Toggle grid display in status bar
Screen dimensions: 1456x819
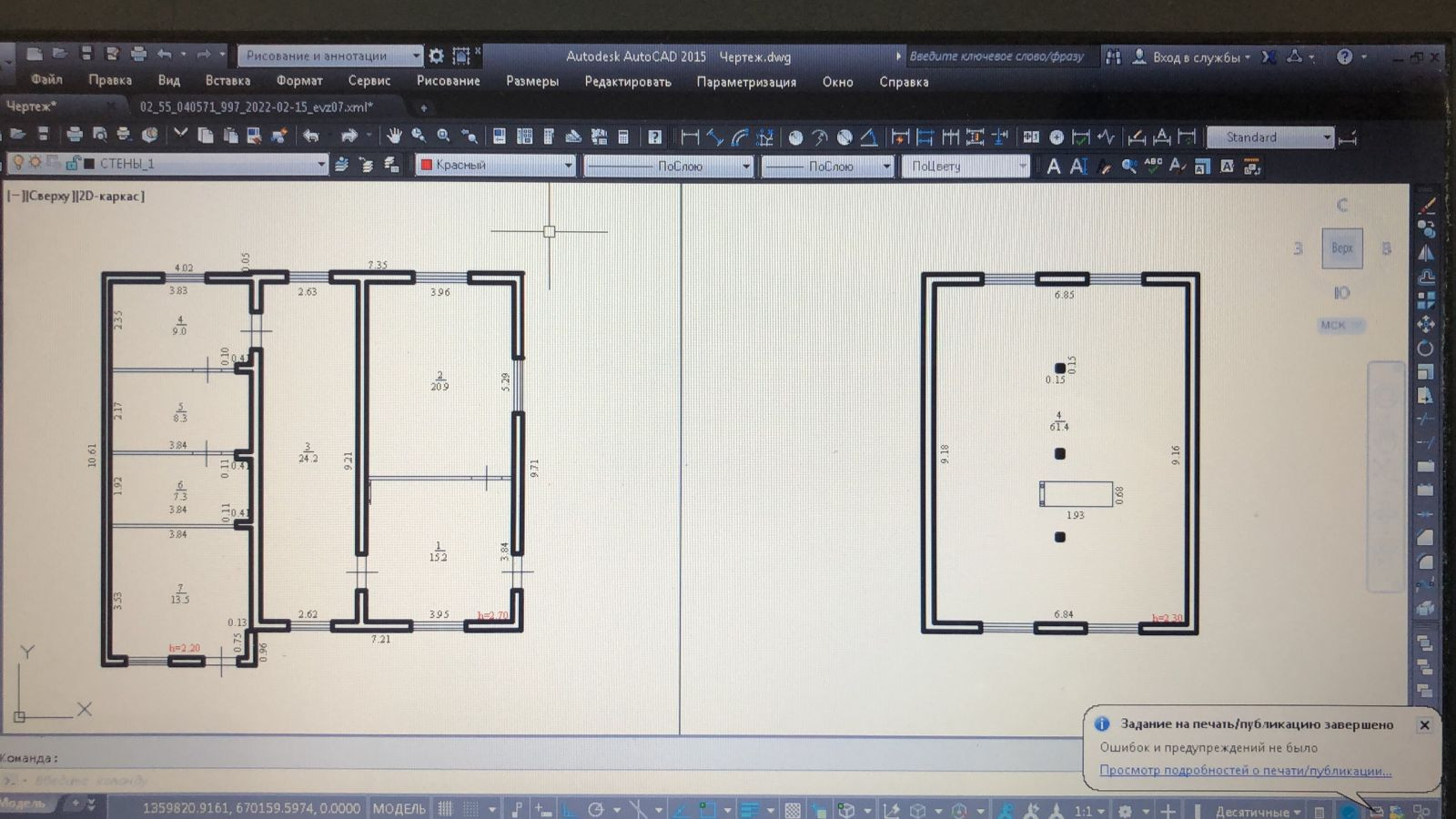point(445,808)
